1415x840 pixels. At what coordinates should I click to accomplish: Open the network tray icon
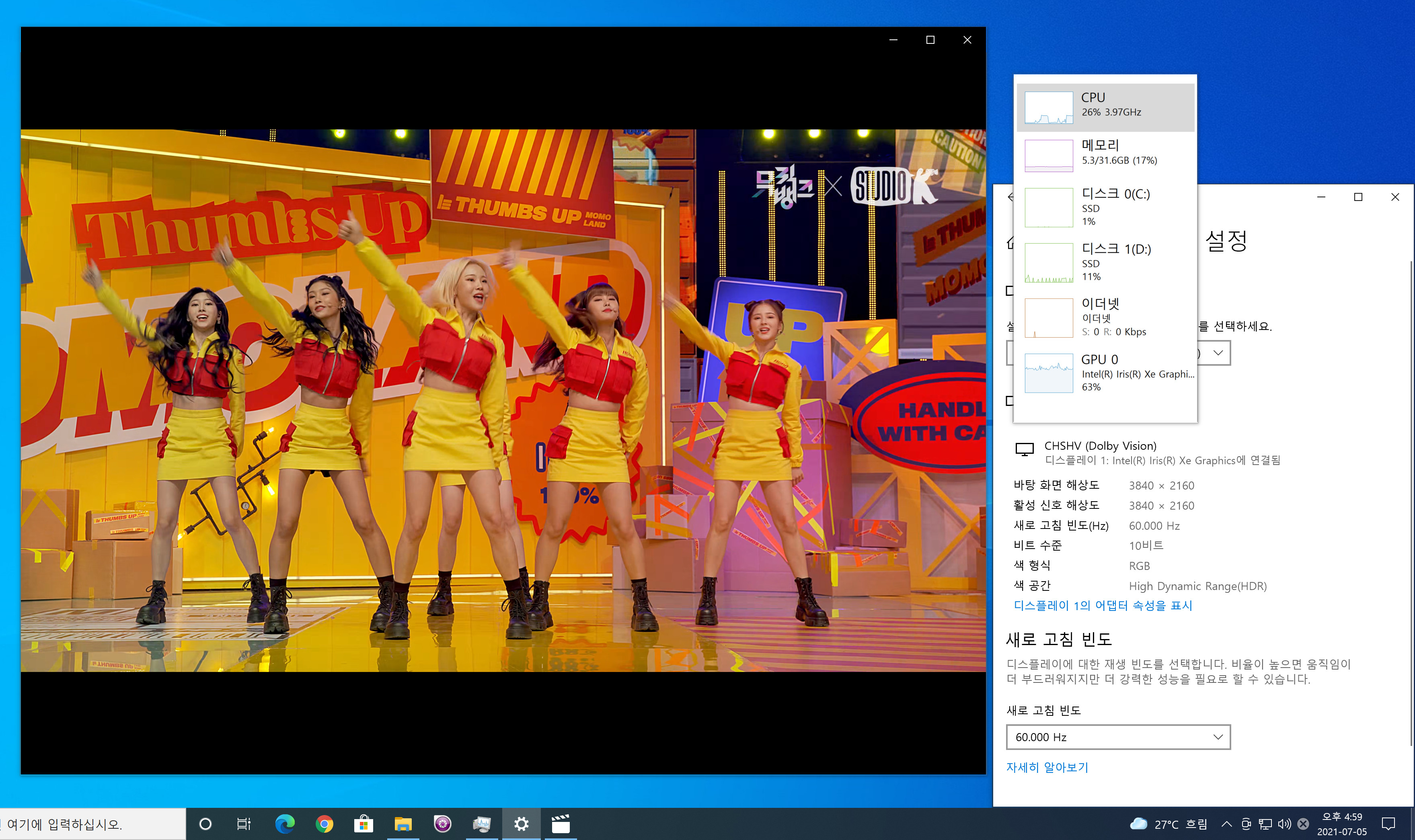(1265, 824)
